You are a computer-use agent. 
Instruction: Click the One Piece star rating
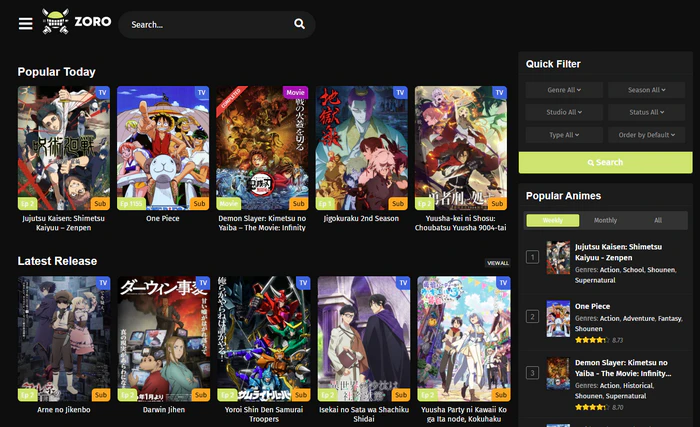click(x=591, y=340)
